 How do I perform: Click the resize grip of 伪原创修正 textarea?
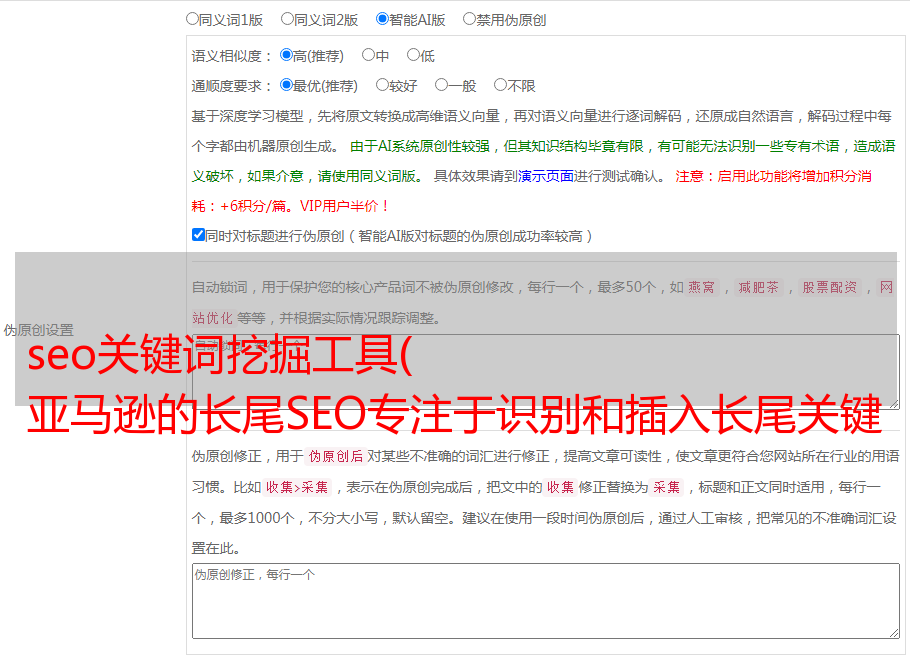[894, 633]
